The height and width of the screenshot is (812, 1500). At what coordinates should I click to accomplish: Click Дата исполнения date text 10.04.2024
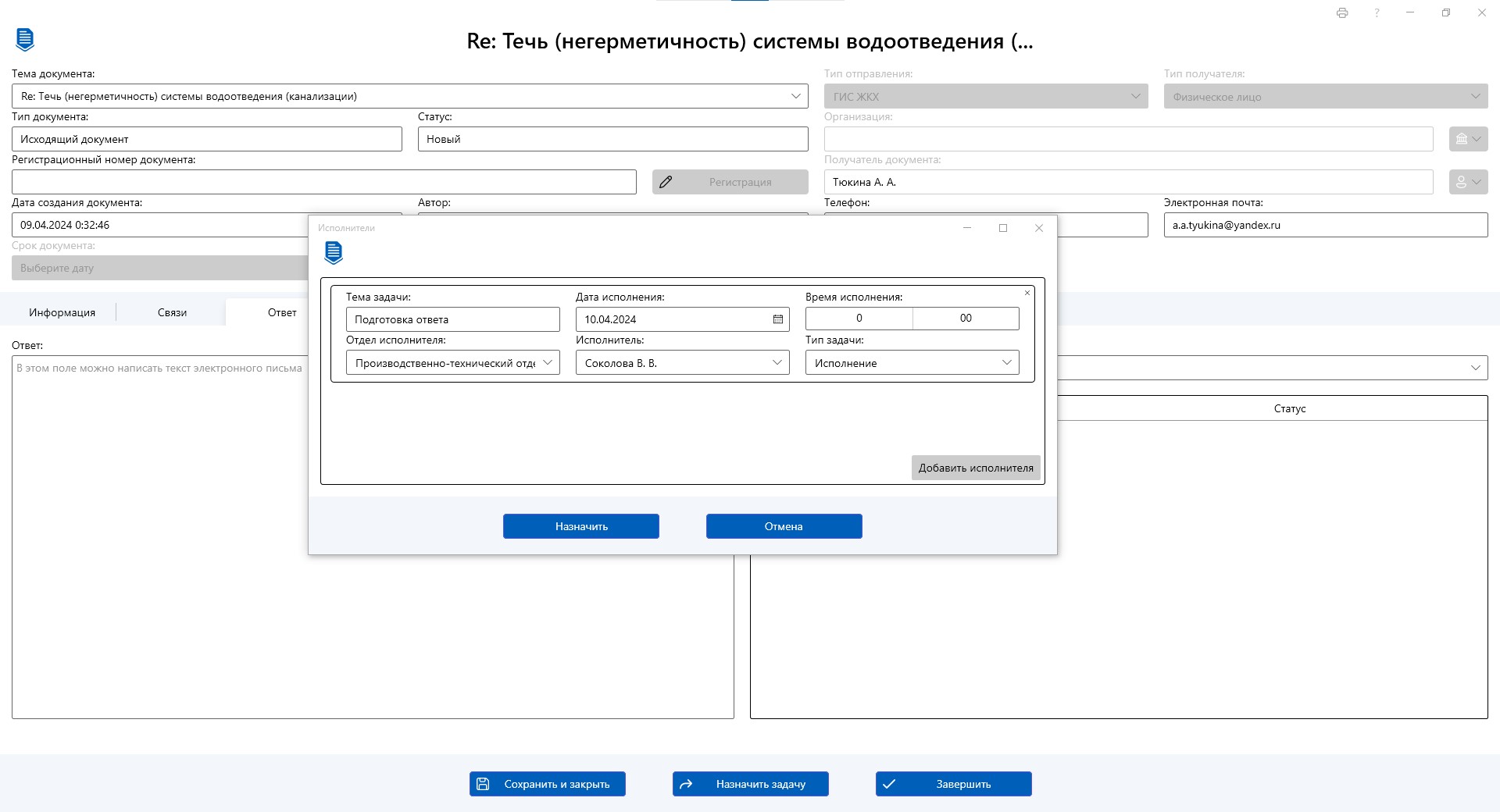click(x=610, y=319)
